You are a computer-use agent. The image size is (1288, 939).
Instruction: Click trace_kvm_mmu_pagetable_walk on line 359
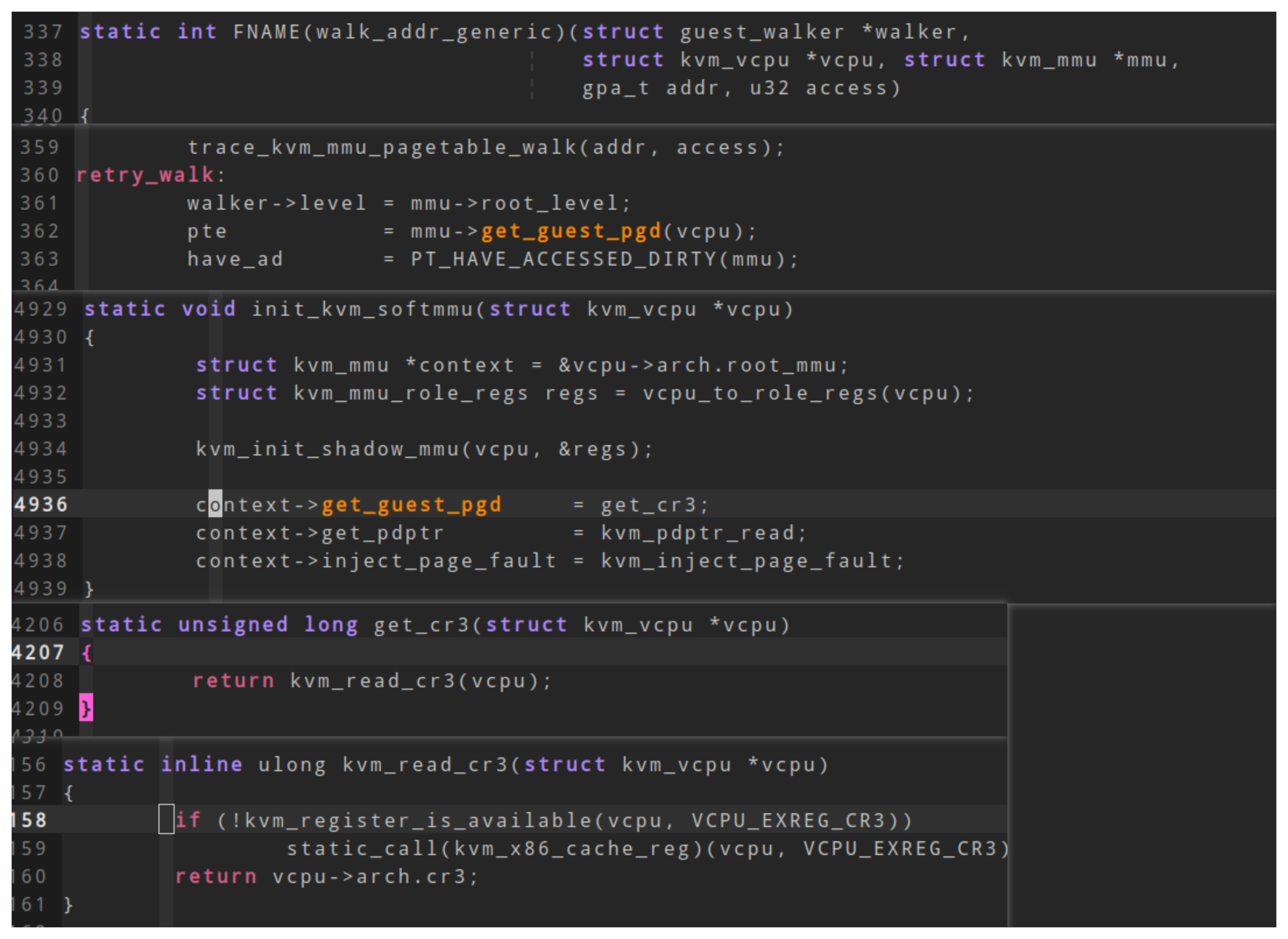[x=383, y=148]
